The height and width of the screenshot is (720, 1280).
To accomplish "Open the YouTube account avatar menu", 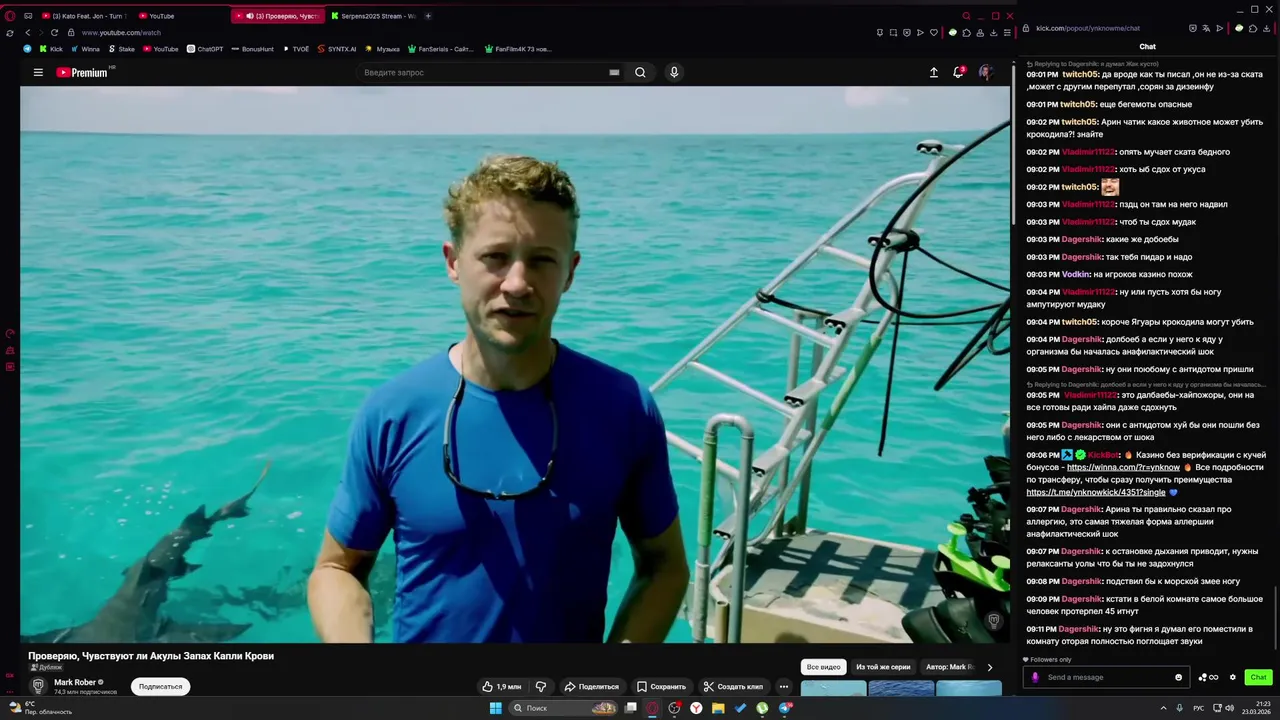I will pos(985,72).
